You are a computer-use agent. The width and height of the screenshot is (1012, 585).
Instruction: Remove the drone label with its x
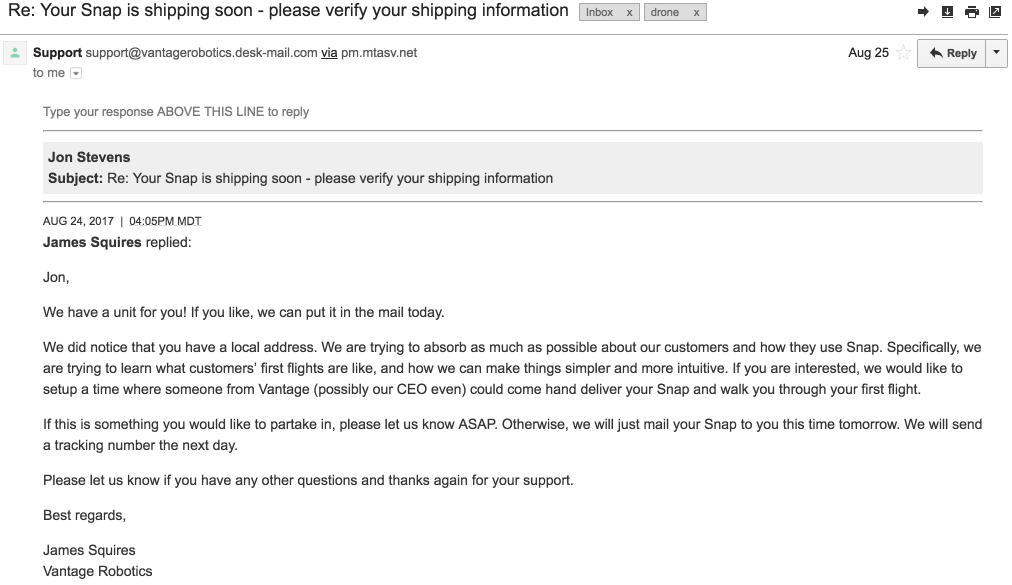696,13
